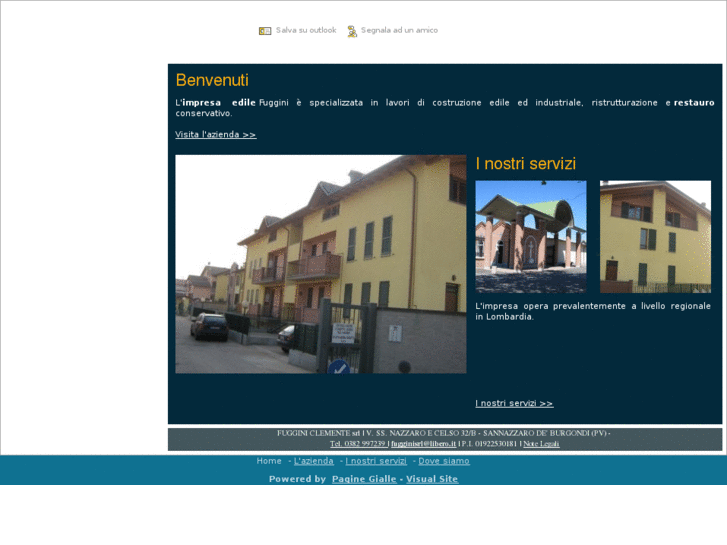
Task: Open I nostri servizi in footer menu
Action: coord(376,461)
